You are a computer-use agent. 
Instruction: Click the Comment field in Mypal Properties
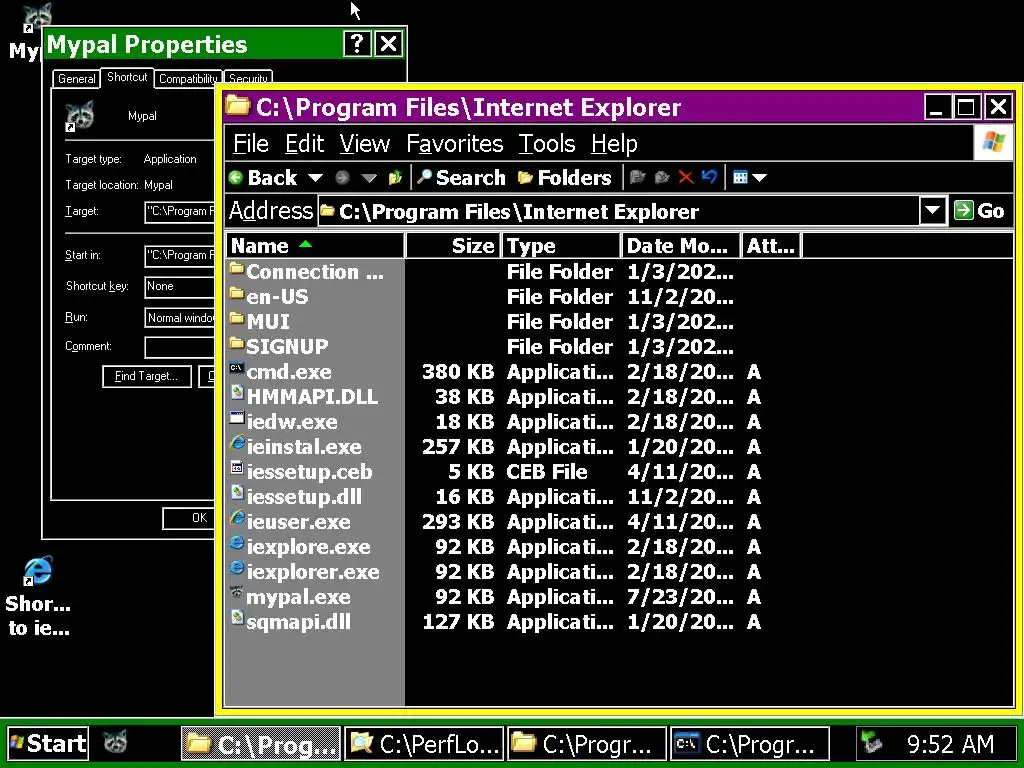tap(180, 347)
